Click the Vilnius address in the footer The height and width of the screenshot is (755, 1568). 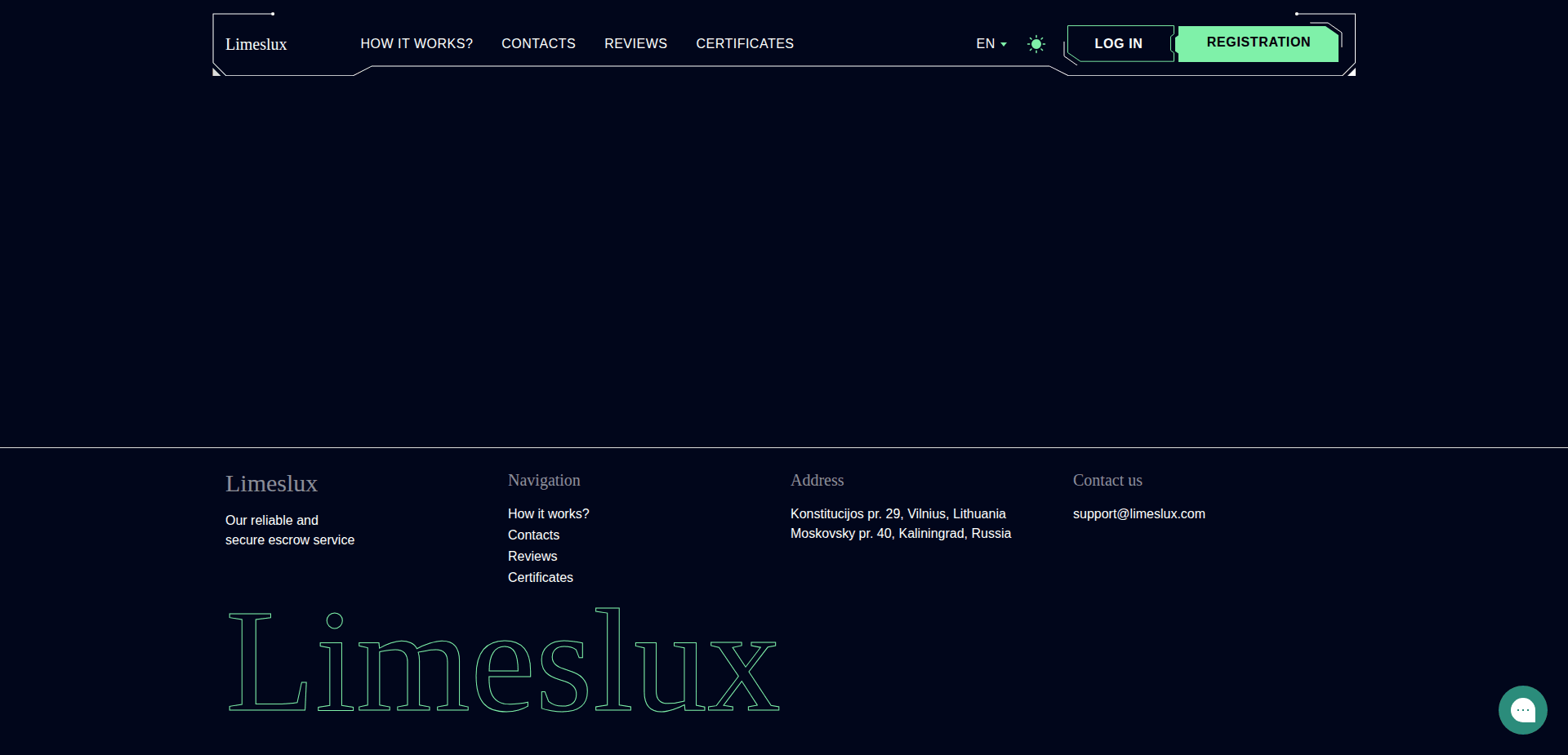[x=898, y=513]
